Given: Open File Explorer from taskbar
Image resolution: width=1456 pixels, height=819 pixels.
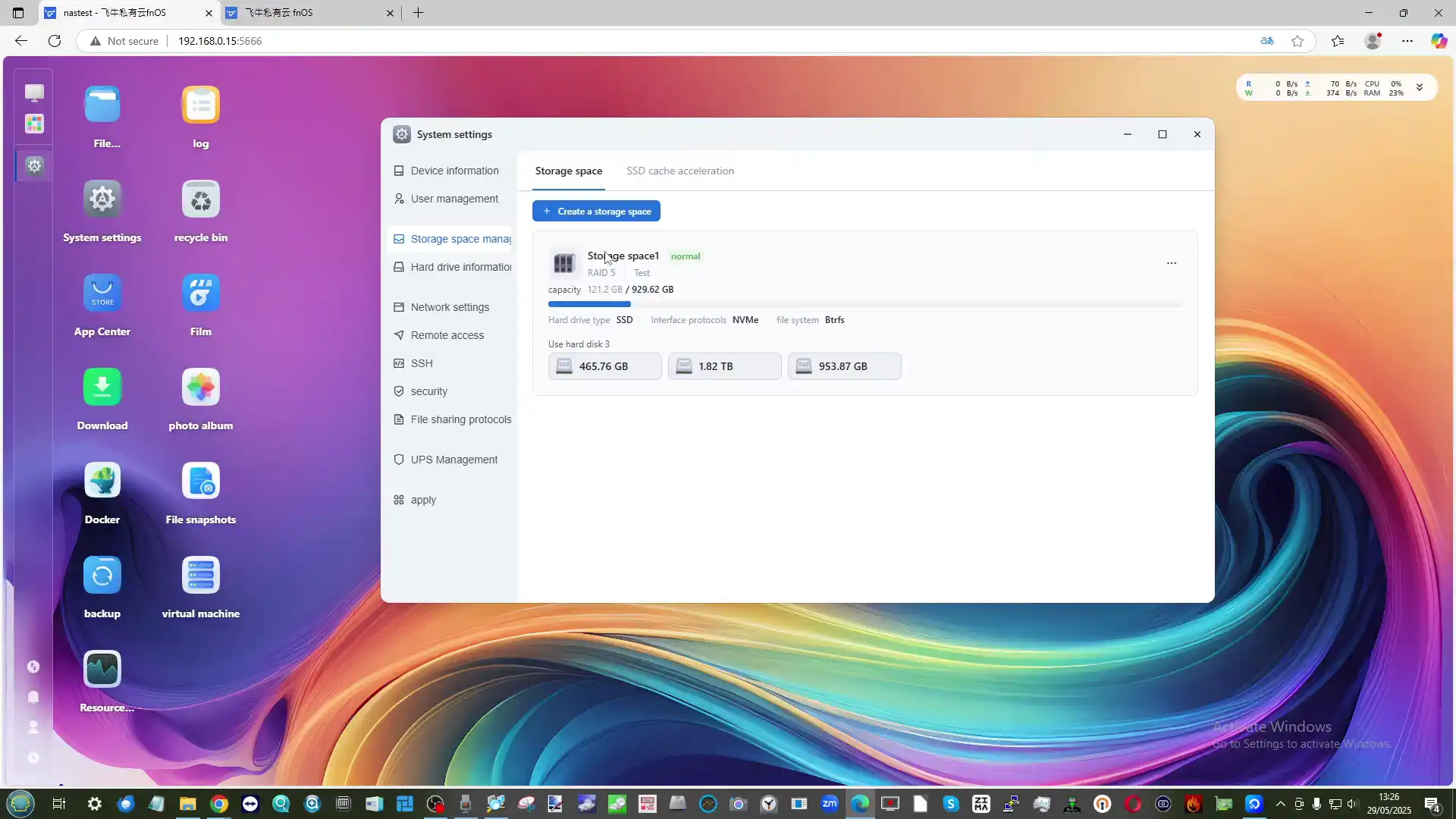Looking at the screenshot, I should (187, 804).
